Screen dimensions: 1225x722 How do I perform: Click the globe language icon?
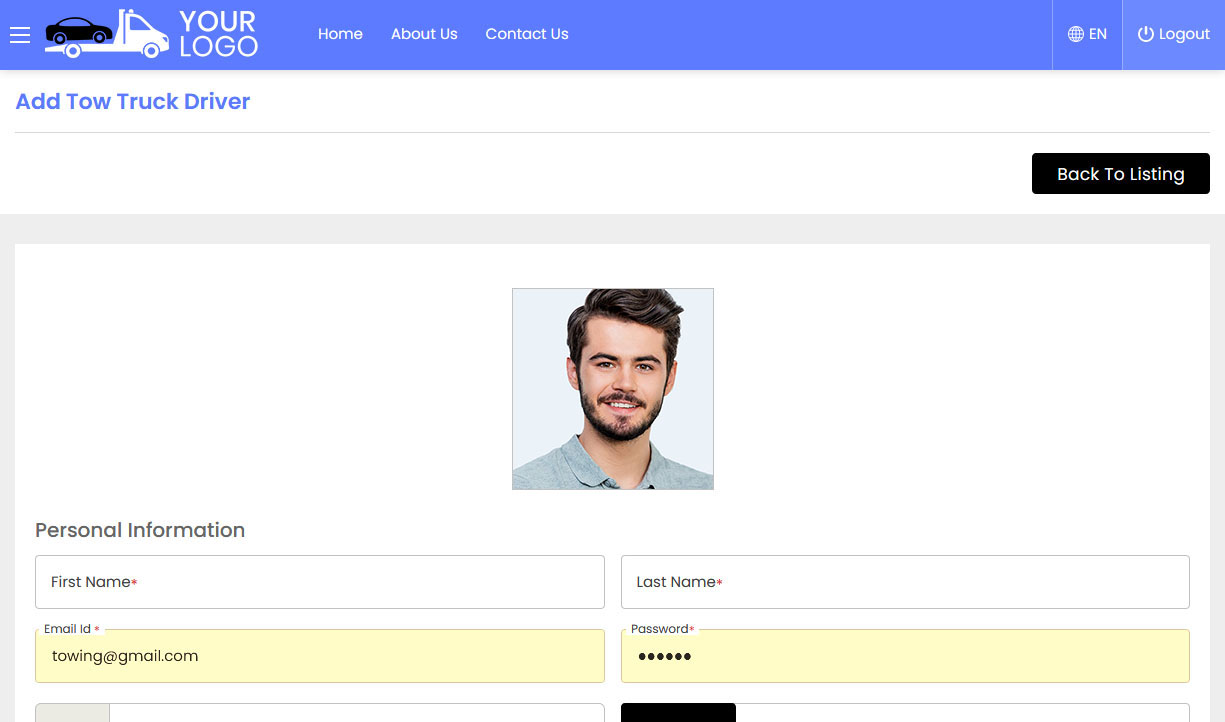click(1076, 34)
